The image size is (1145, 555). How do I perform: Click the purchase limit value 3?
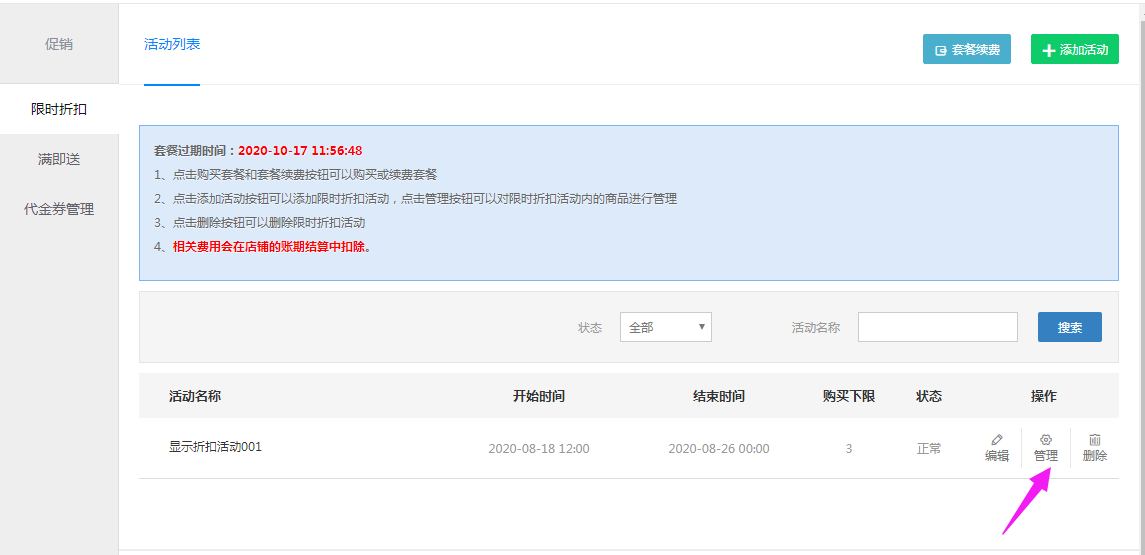(x=849, y=448)
